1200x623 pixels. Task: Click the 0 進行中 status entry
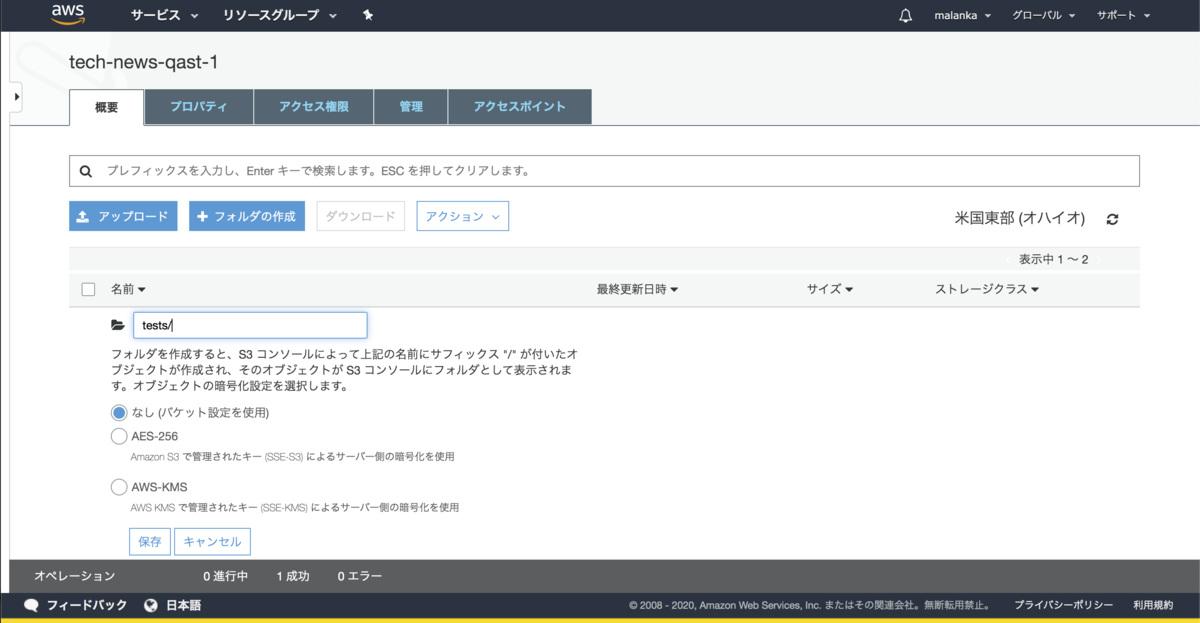pos(225,576)
